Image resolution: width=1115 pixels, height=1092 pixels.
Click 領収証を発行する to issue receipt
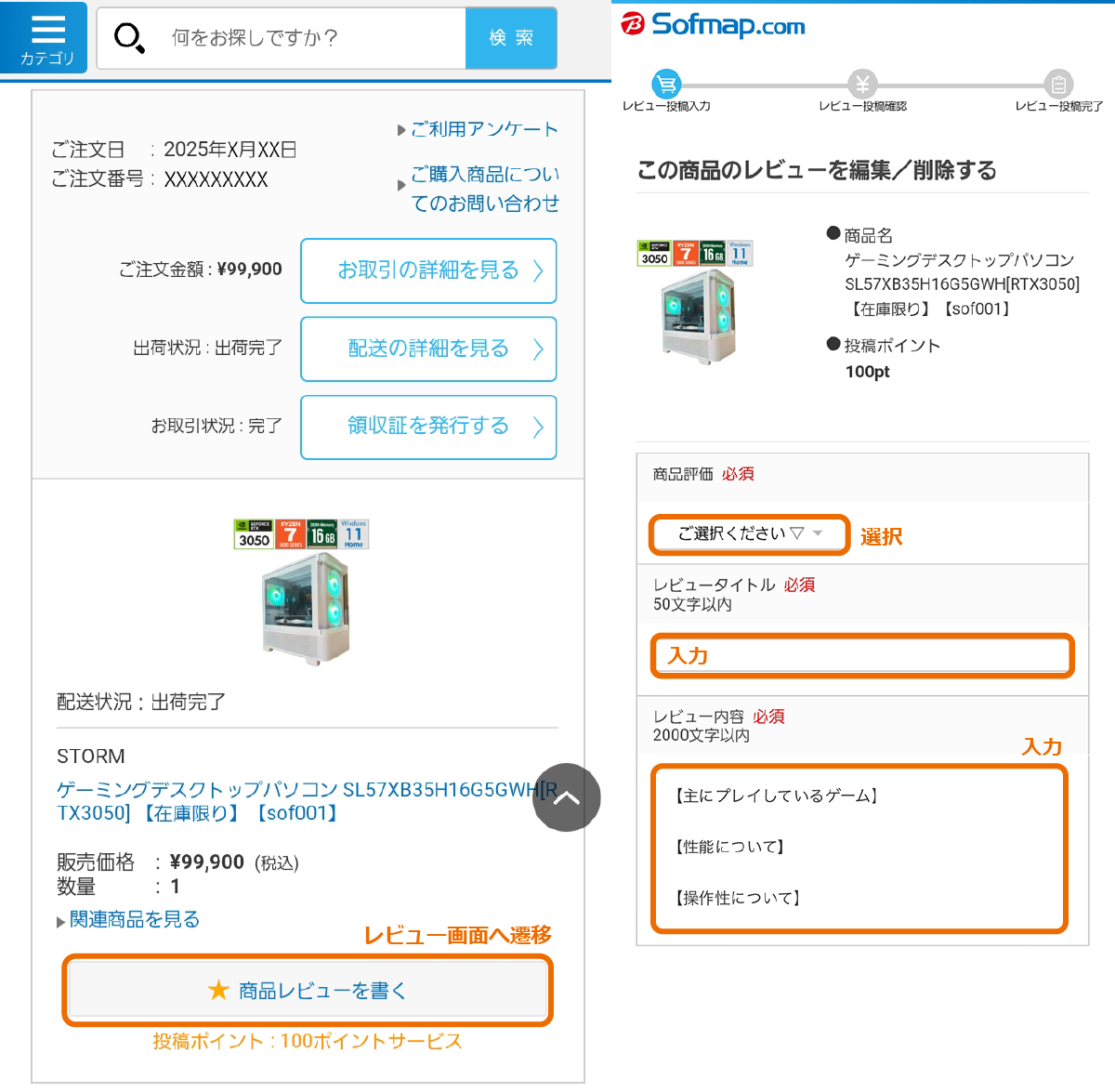[x=428, y=427]
